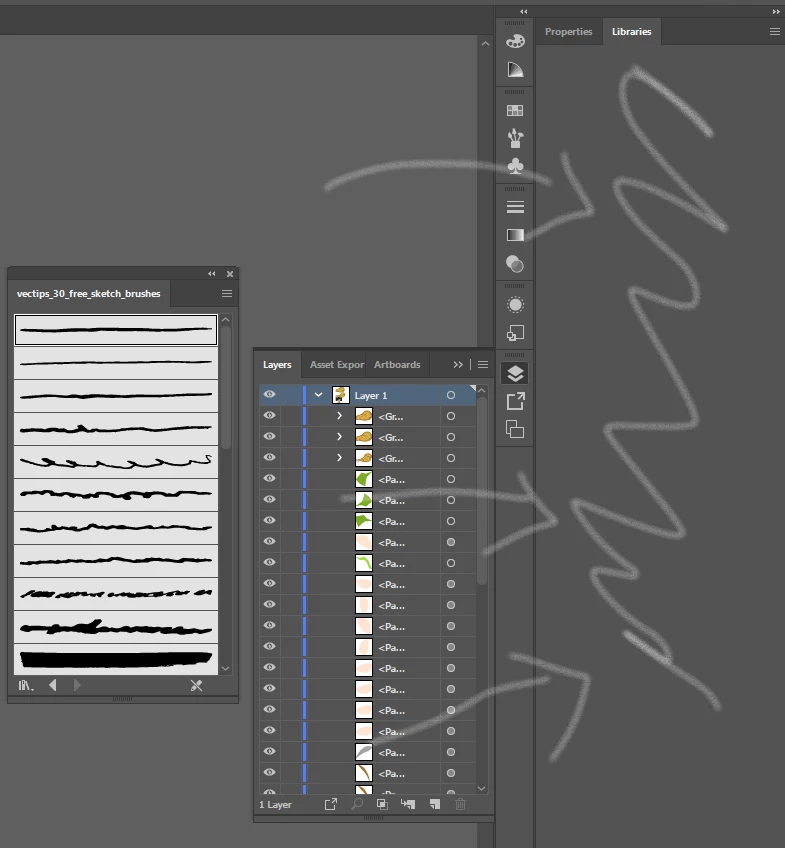
Task: Open Artboards icon in the dock
Action: pyautogui.click(x=515, y=430)
